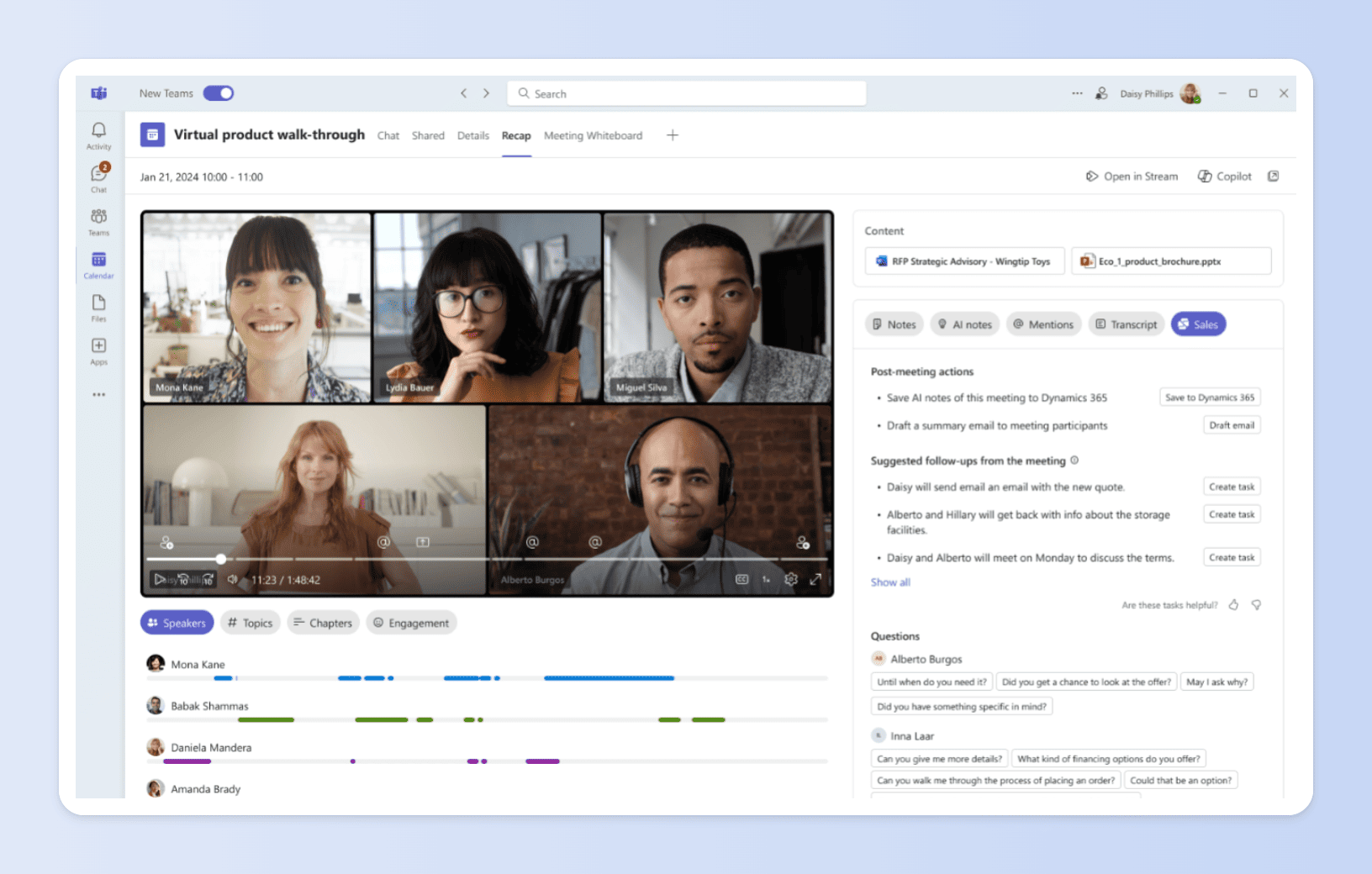Switch to the Shared tab
The image size is (1372, 874).
pos(428,135)
